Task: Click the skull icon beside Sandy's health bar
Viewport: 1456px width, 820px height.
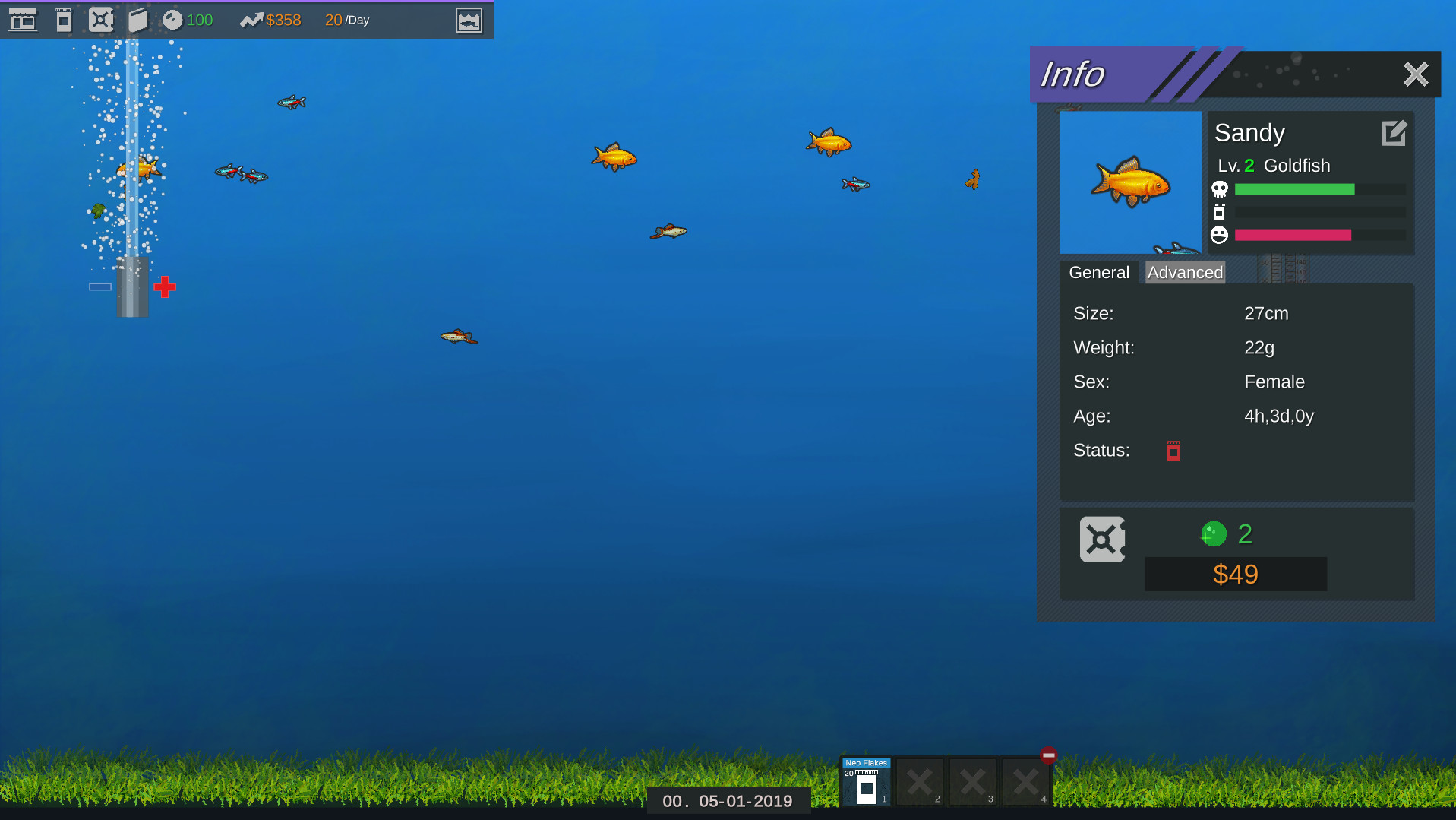Action: click(1220, 189)
